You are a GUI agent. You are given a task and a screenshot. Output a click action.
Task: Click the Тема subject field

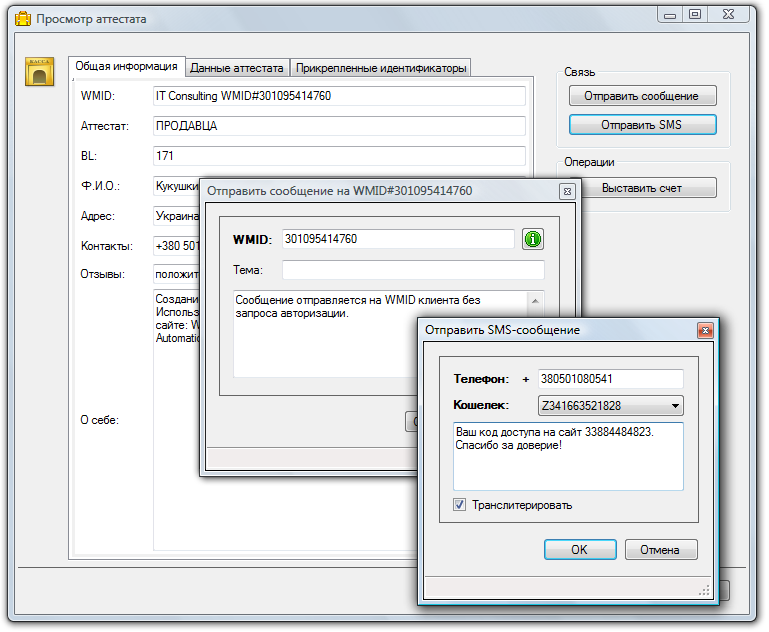click(412, 270)
